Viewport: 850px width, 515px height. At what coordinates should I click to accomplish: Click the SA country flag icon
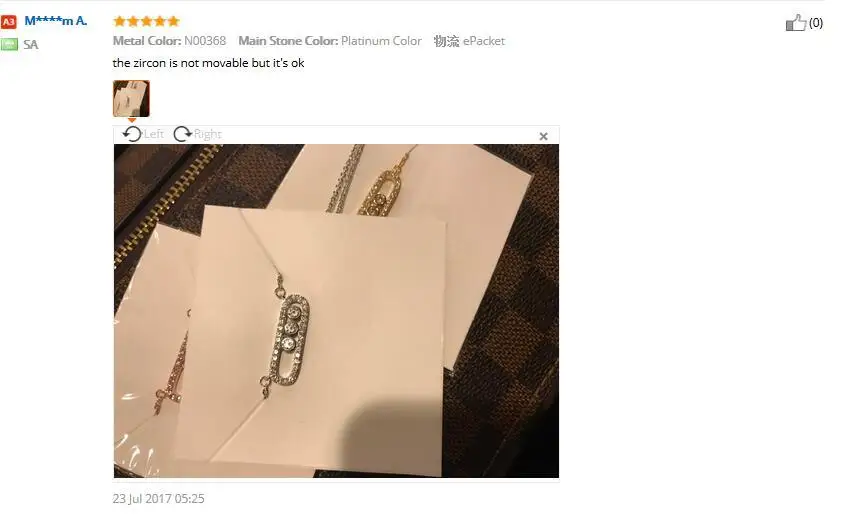tap(9, 44)
